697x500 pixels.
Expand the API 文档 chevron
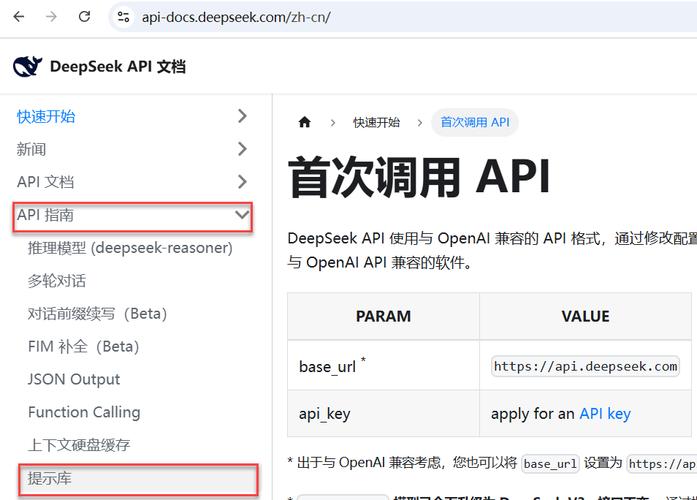pyautogui.click(x=242, y=181)
